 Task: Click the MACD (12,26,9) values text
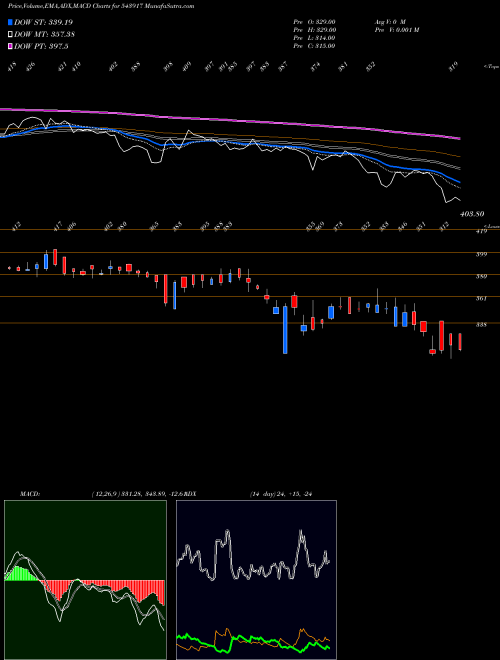[137, 494]
